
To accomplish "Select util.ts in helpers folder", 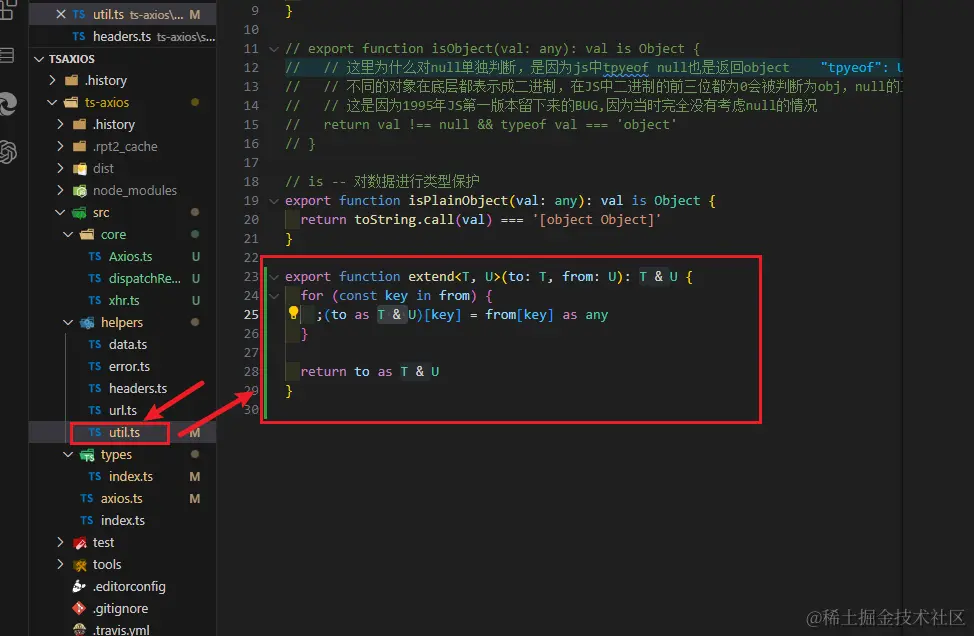I will click(x=124, y=432).
